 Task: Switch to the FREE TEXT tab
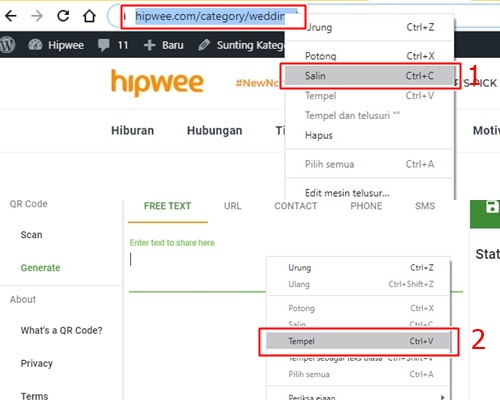(167, 206)
